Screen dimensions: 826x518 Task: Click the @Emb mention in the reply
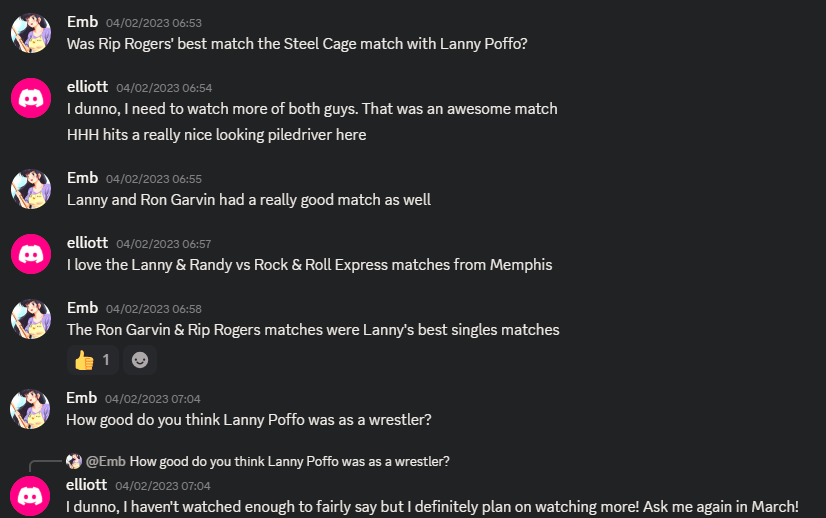(x=105, y=461)
